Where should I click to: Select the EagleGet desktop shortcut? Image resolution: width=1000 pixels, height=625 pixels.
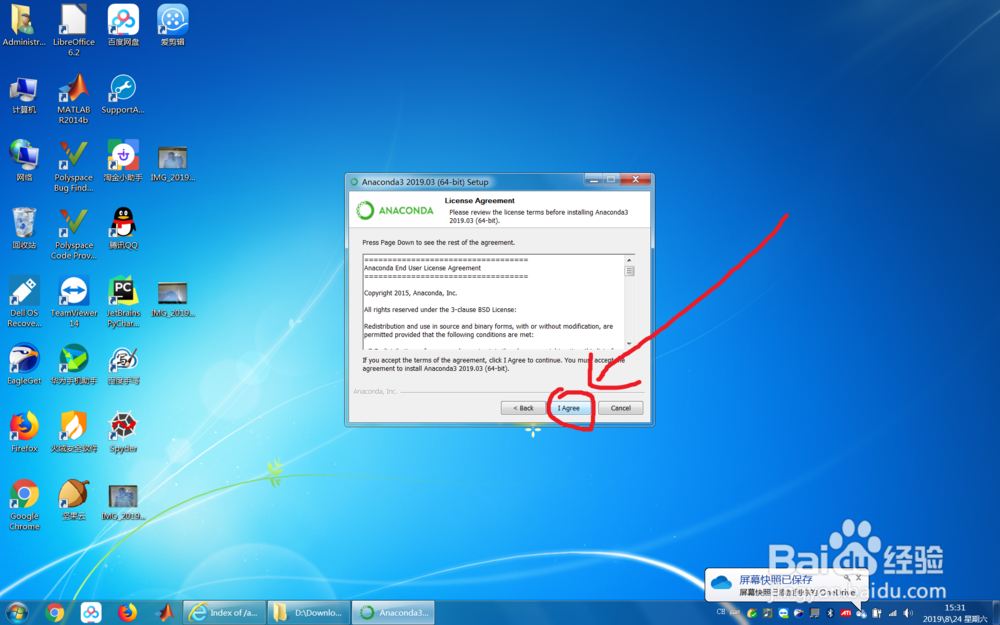coord(24,365)
